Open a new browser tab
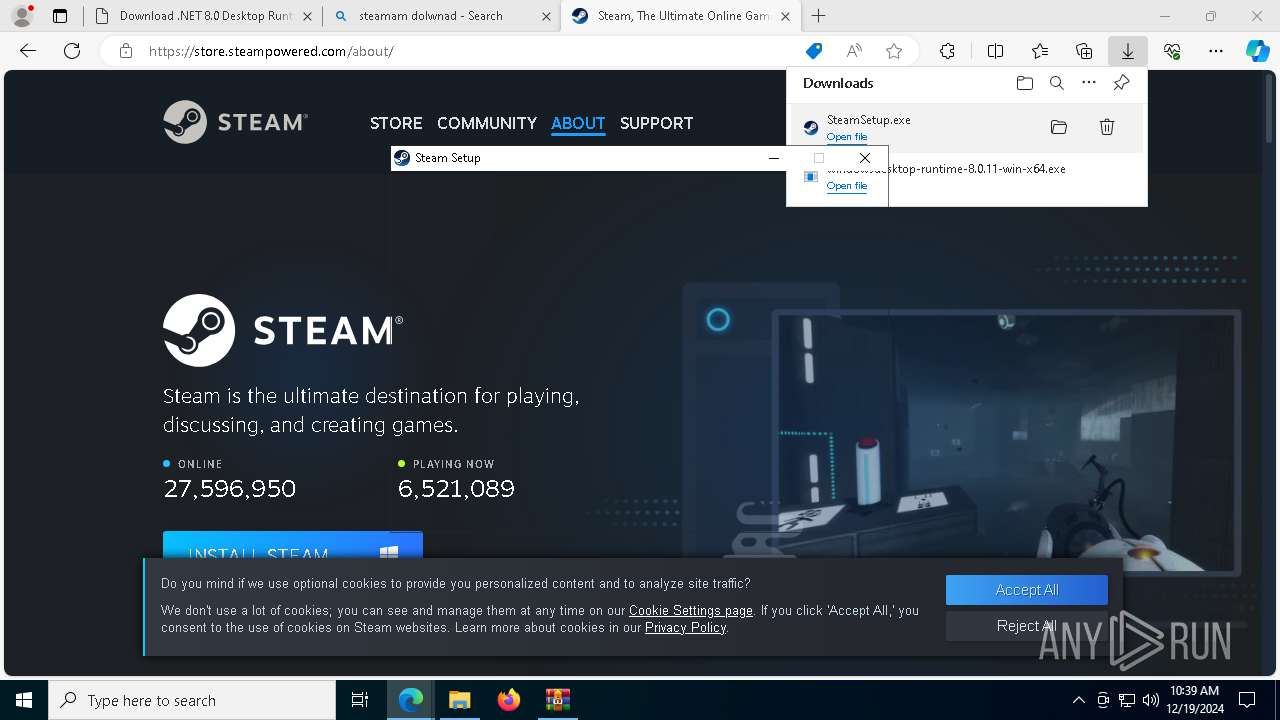 tap(819, 16)
